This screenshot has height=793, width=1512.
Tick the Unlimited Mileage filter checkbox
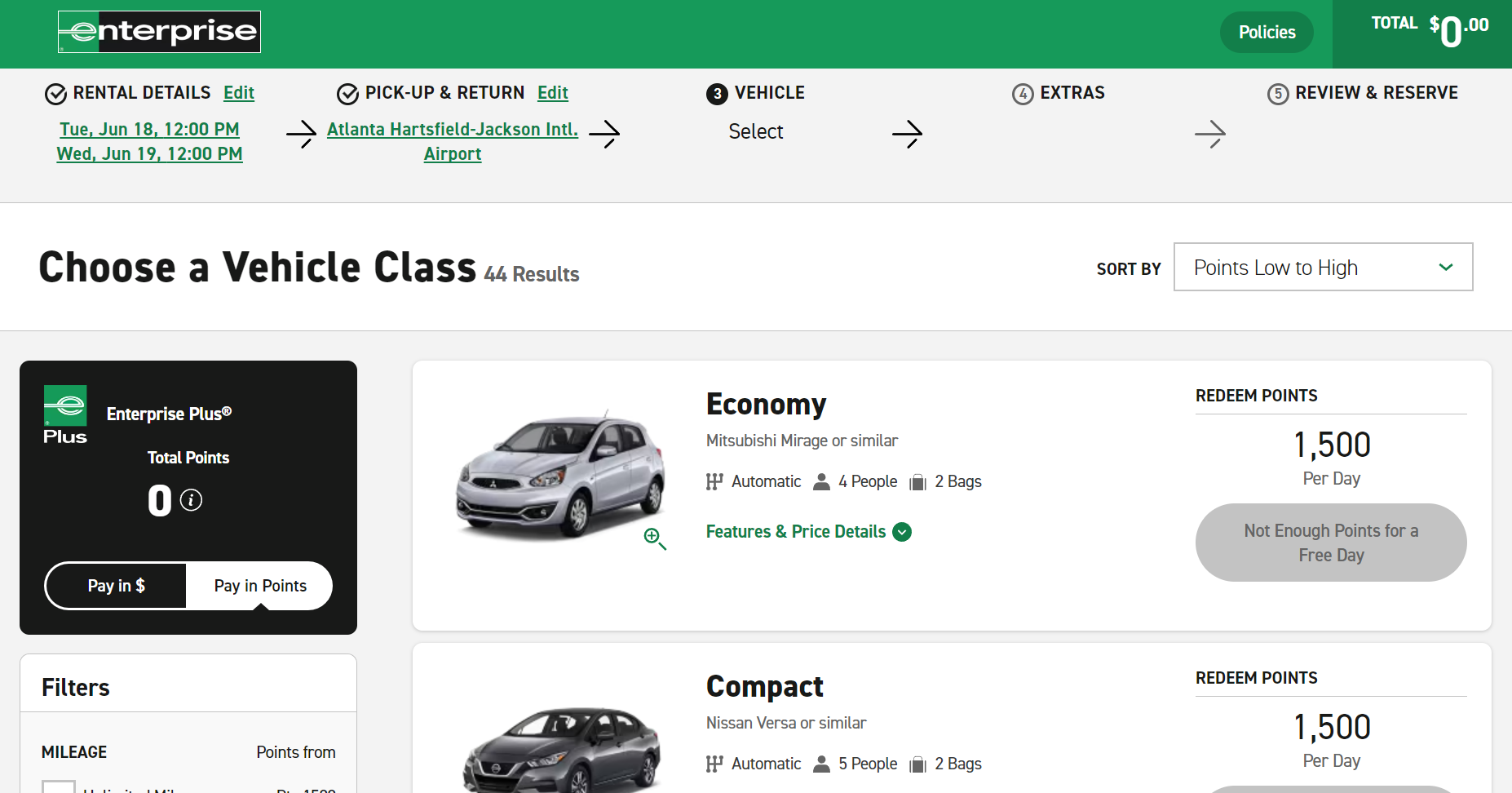59,787
